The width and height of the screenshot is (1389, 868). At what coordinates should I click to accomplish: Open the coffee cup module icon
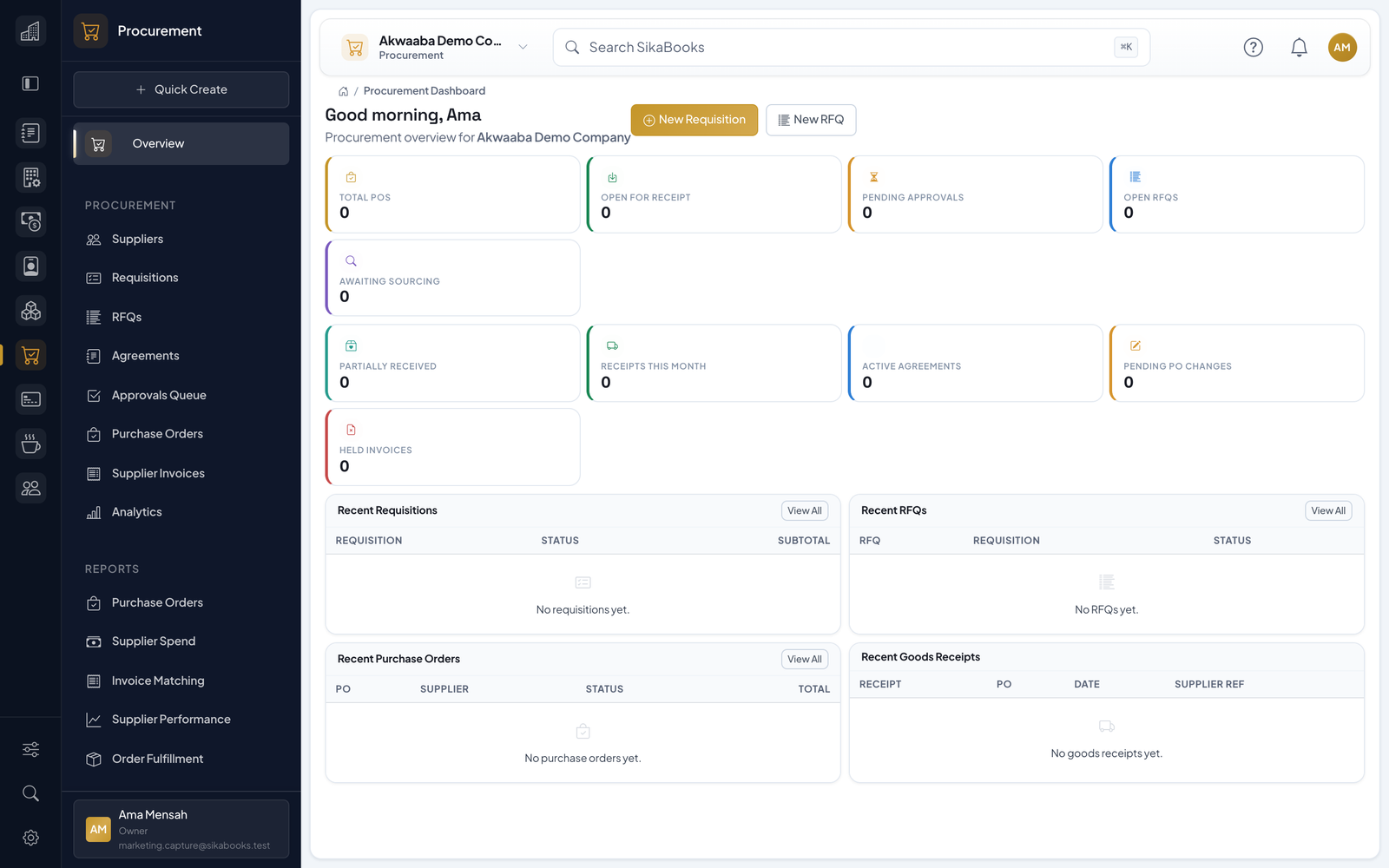30,444
